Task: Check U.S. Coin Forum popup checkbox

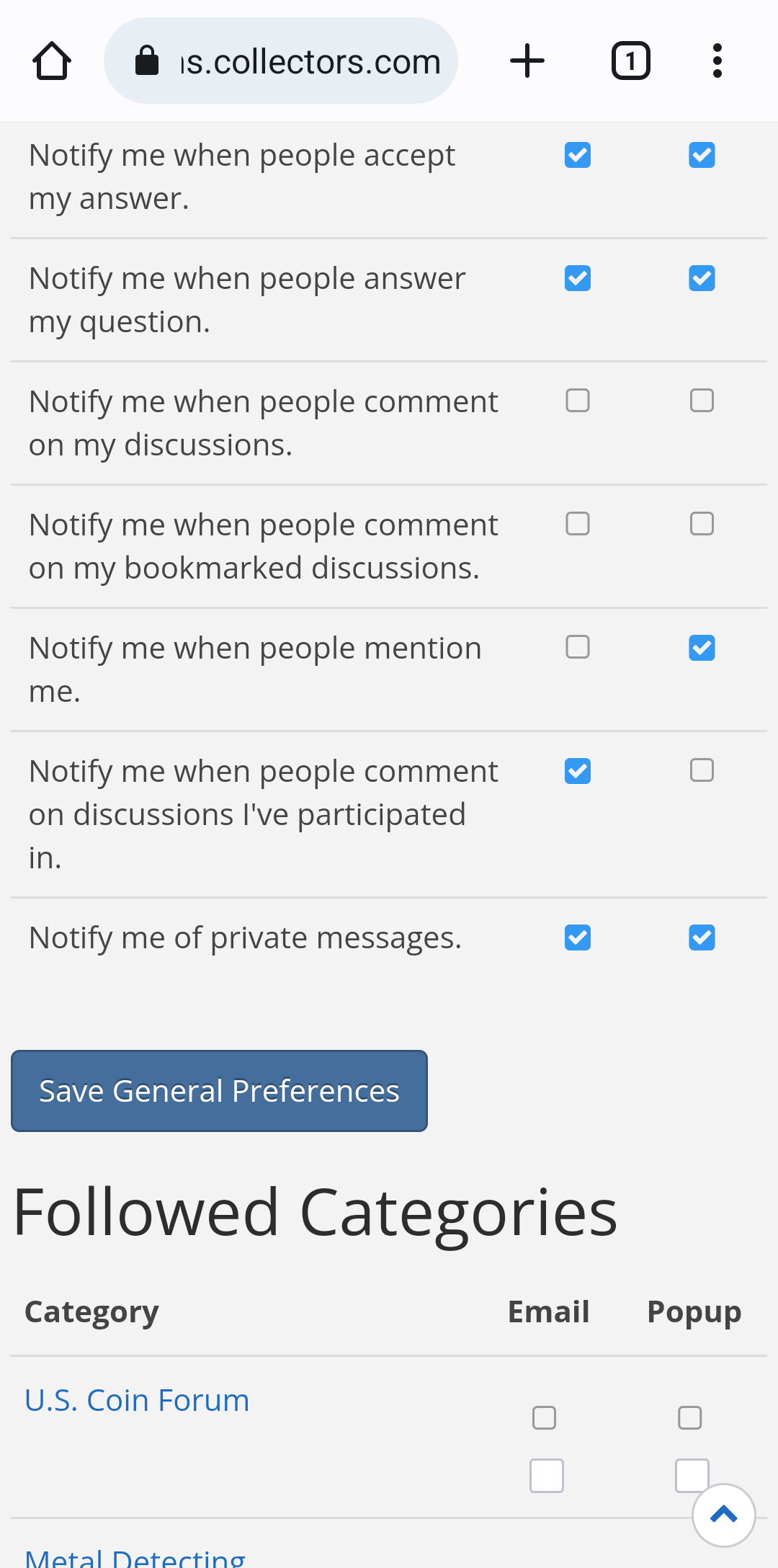Action: point(690,1418)
